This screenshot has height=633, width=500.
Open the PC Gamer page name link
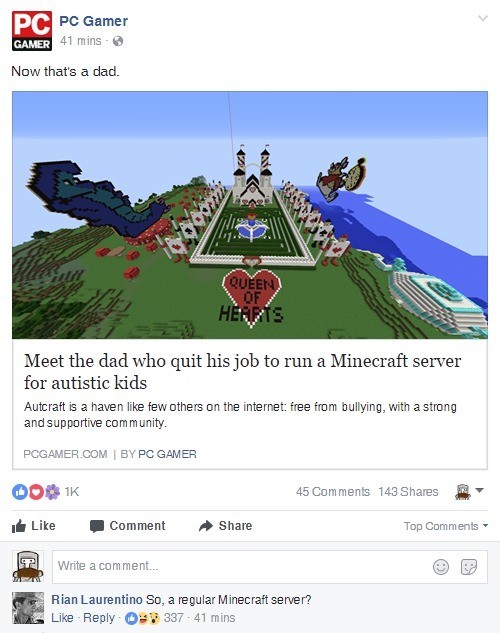coord(94,21)
